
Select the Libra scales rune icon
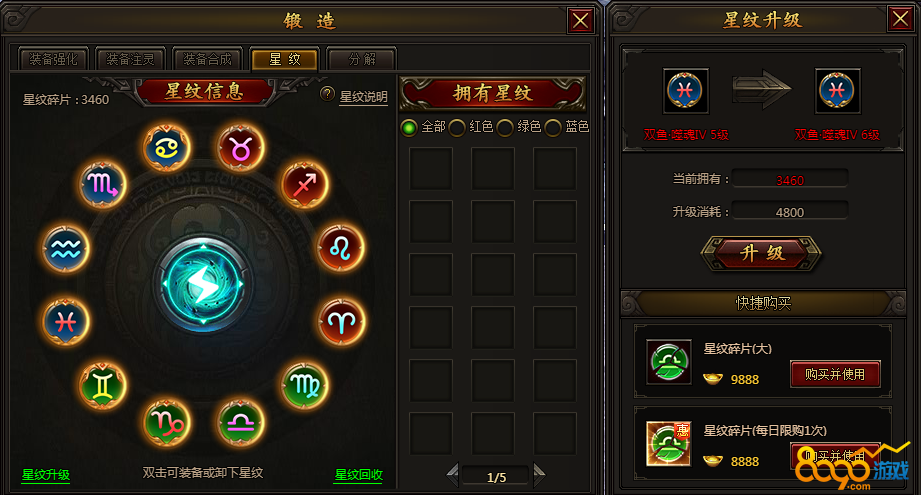coord(241,423)
